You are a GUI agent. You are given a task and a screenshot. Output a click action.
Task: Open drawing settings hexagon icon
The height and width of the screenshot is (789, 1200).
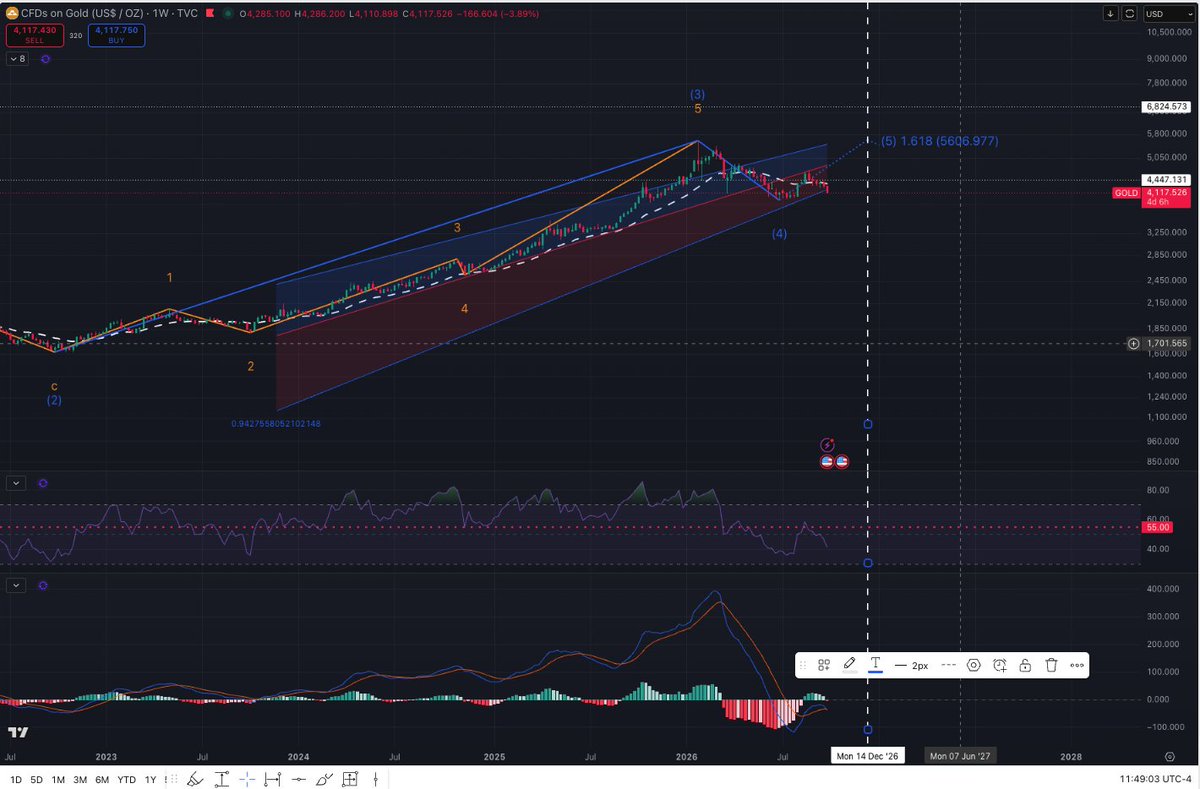pyautogui.click(x=973, y=665)
